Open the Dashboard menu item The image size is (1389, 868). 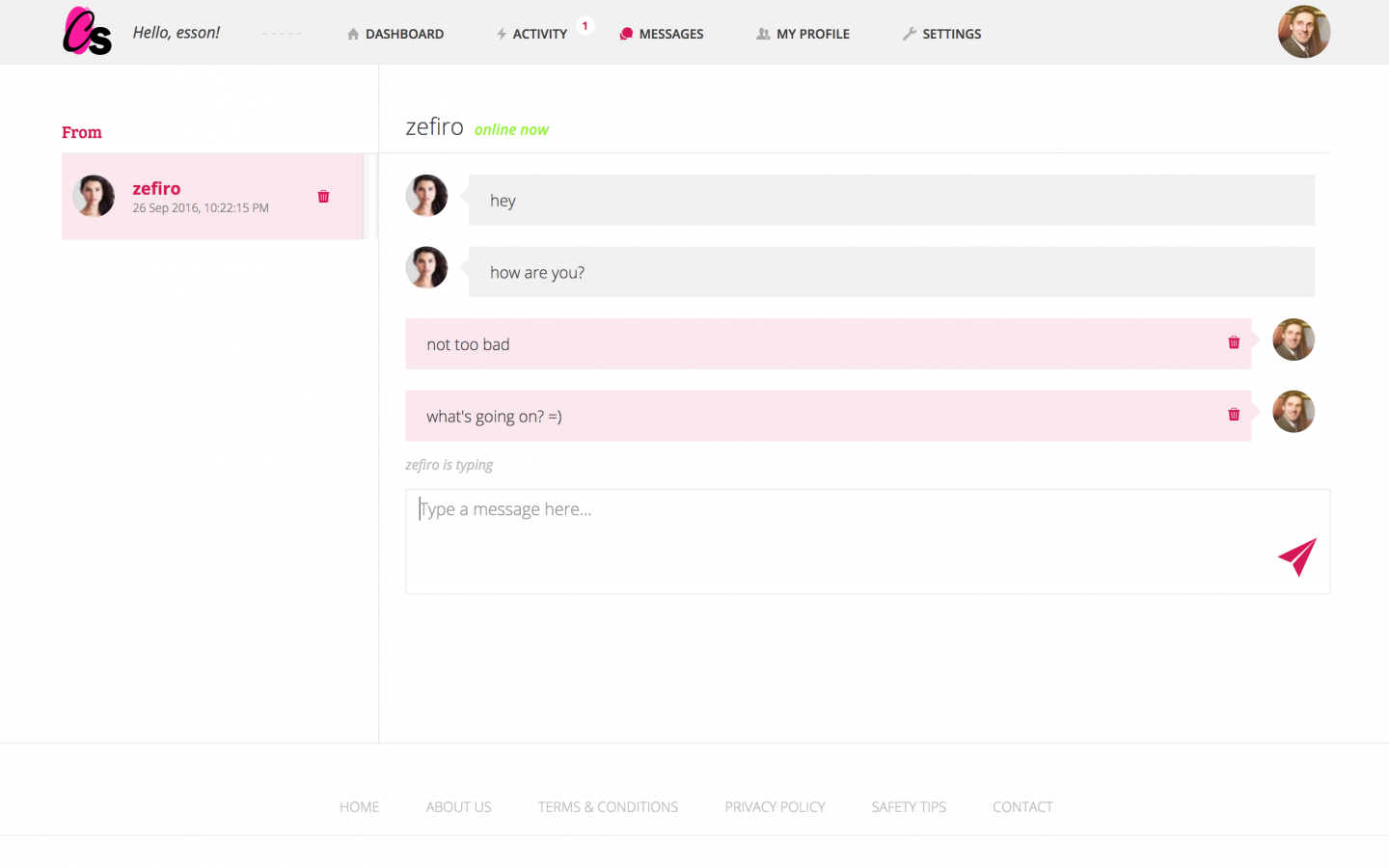[395, 34]
